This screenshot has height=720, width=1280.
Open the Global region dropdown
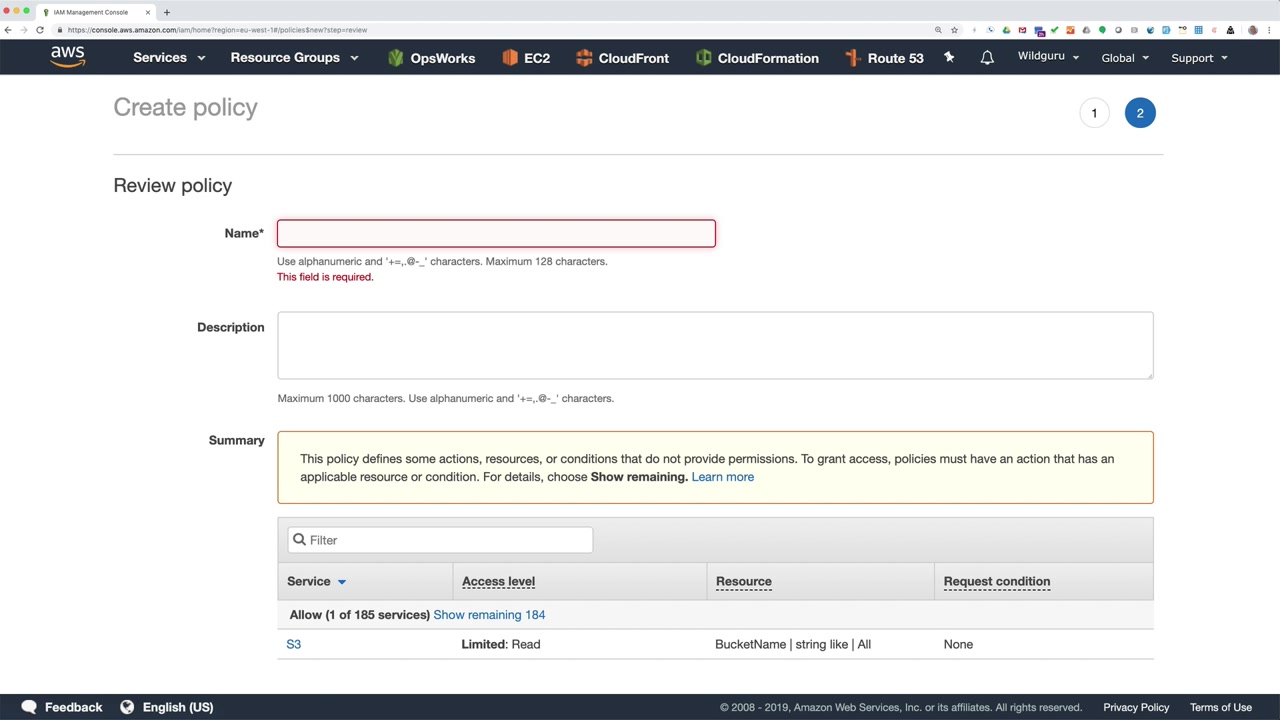pyautogui.click(x=1125, y=58)
